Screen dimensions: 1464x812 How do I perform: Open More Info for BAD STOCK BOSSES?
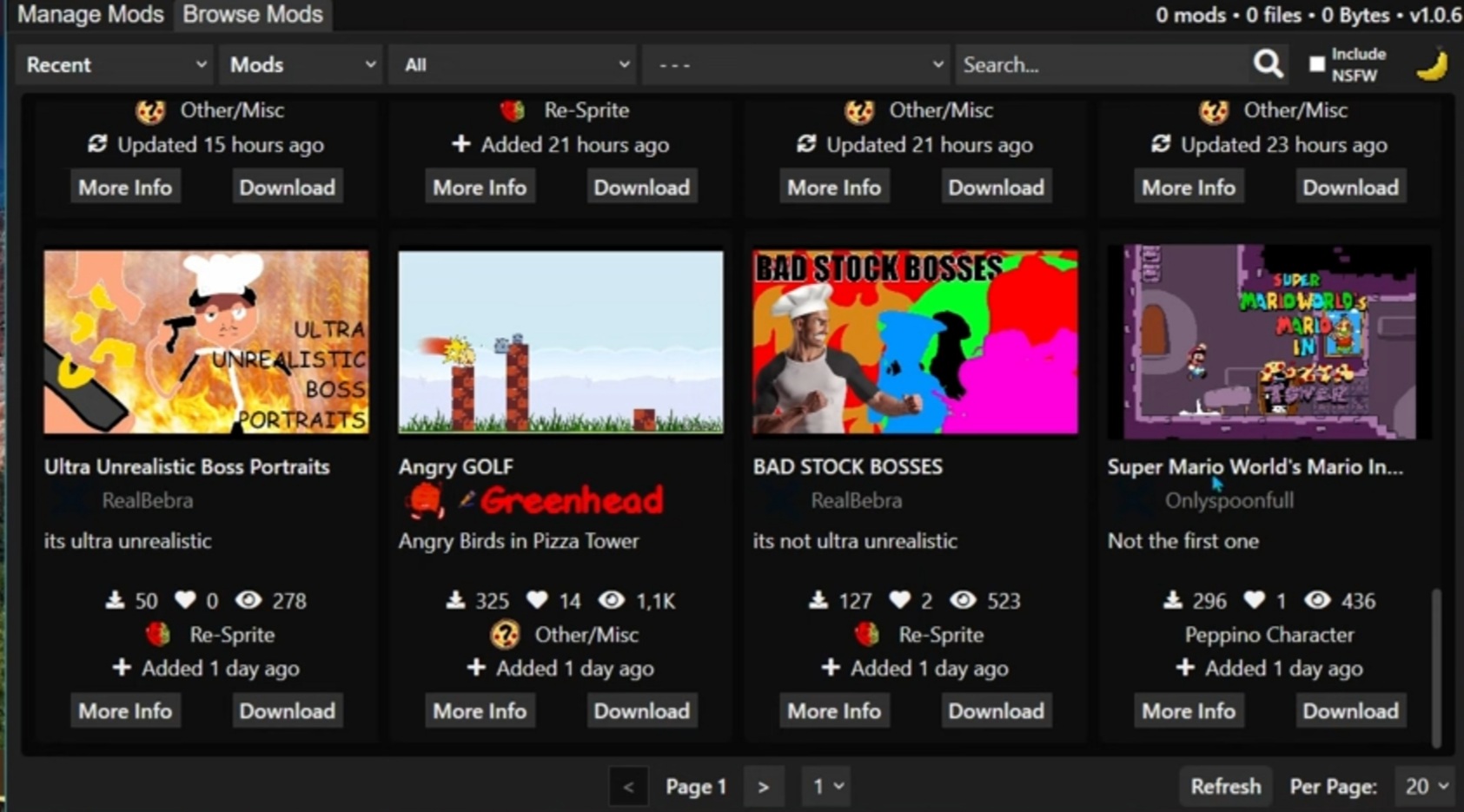coord(834,710)
